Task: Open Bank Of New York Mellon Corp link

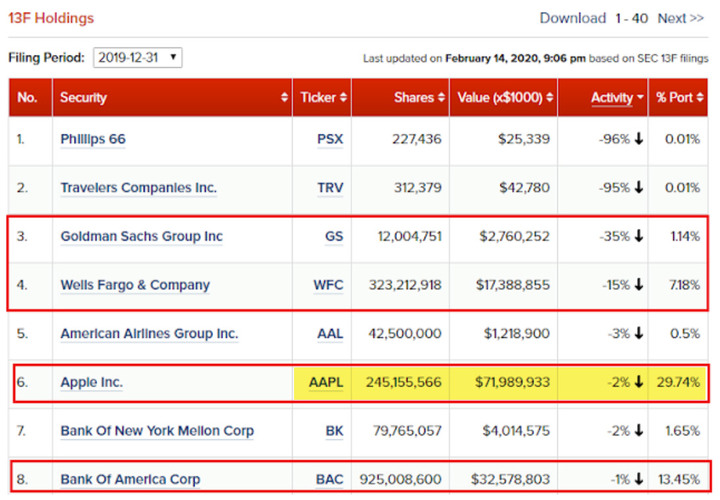Action: 157,431
